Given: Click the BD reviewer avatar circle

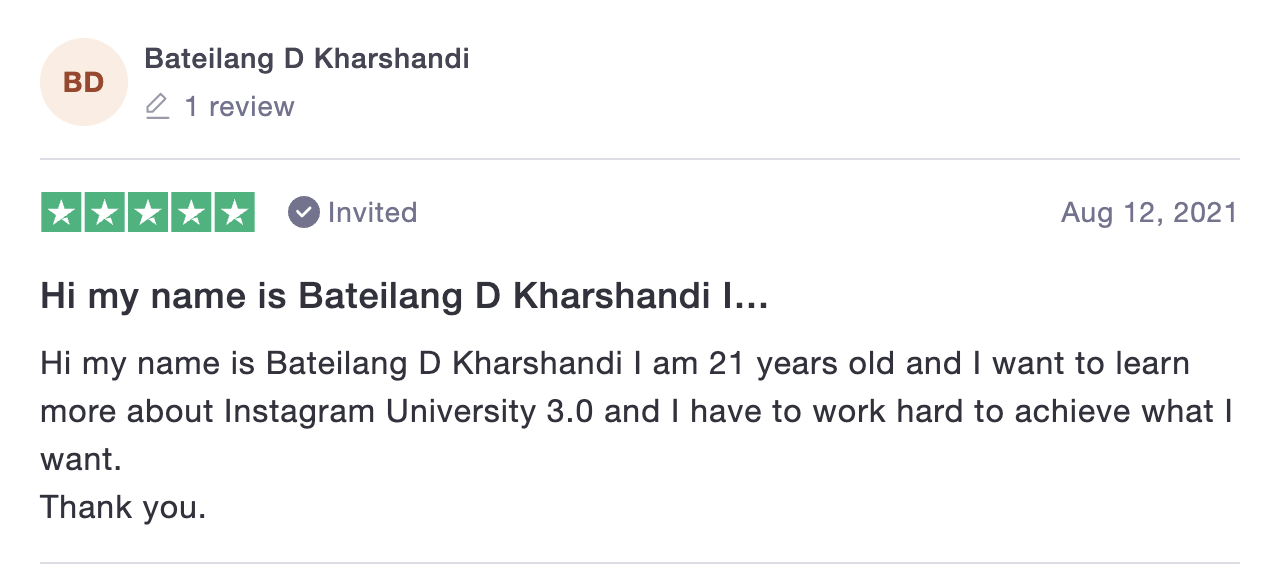Looking at the screenshot, I should [84, 82].
